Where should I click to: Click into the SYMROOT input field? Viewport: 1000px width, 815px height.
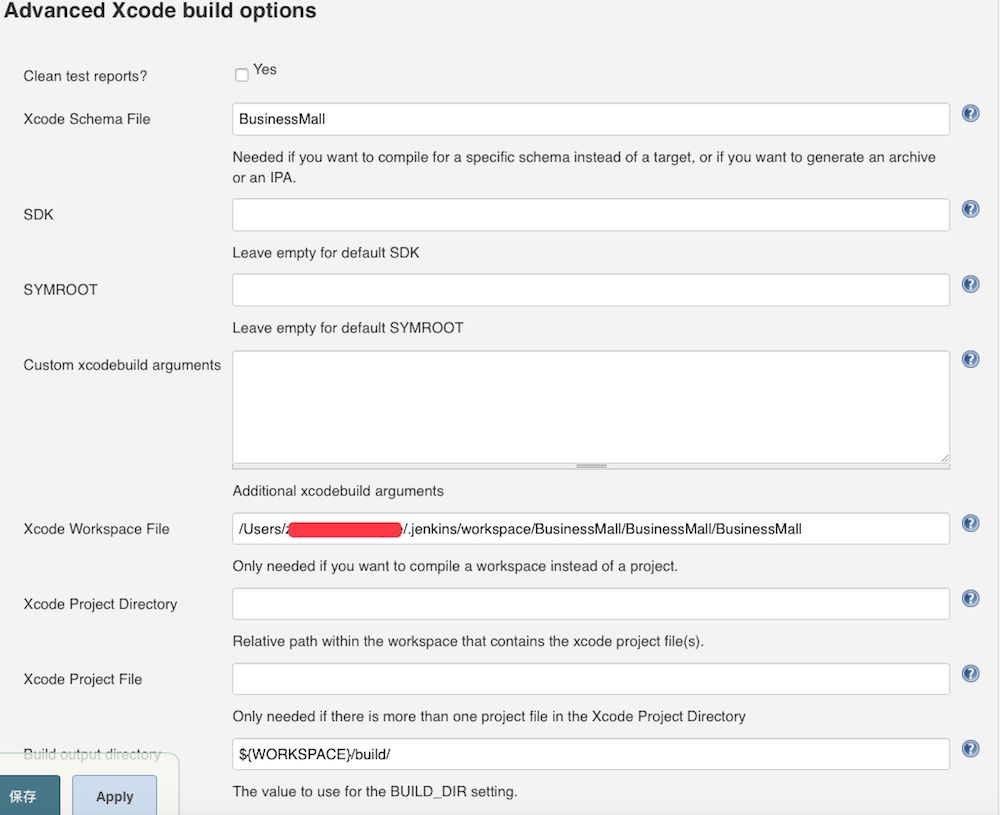(x=590, y=289)
